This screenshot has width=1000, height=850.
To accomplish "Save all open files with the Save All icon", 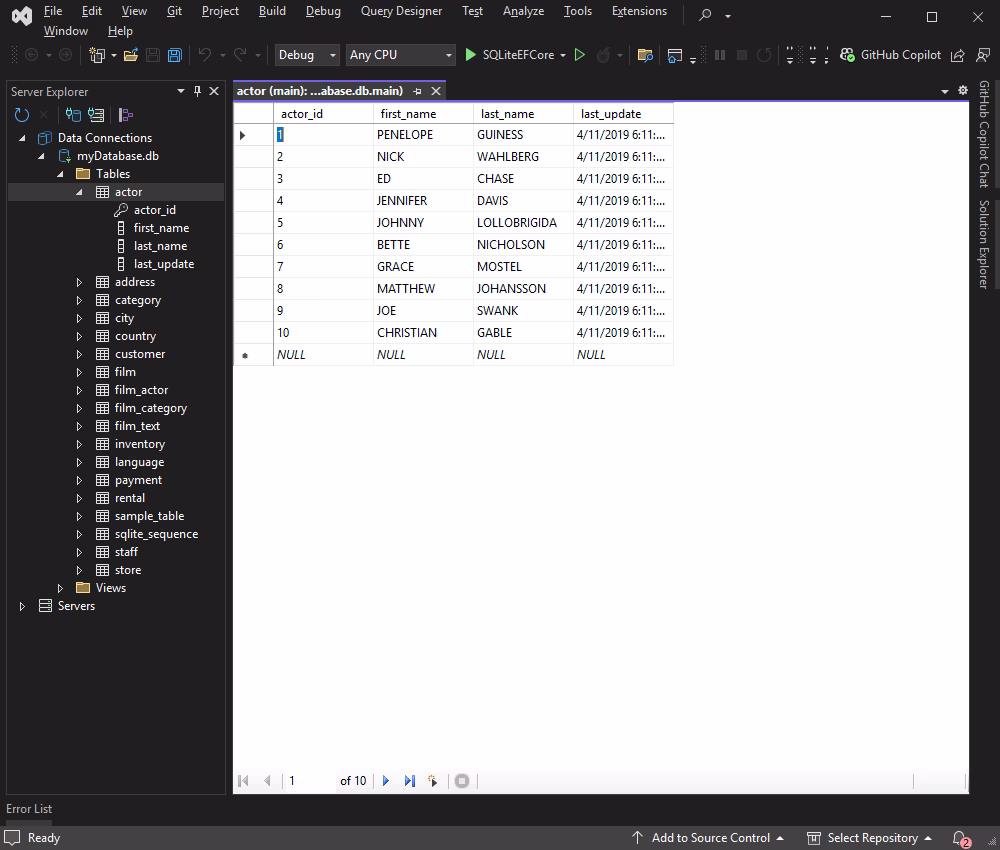I will 174,55.
